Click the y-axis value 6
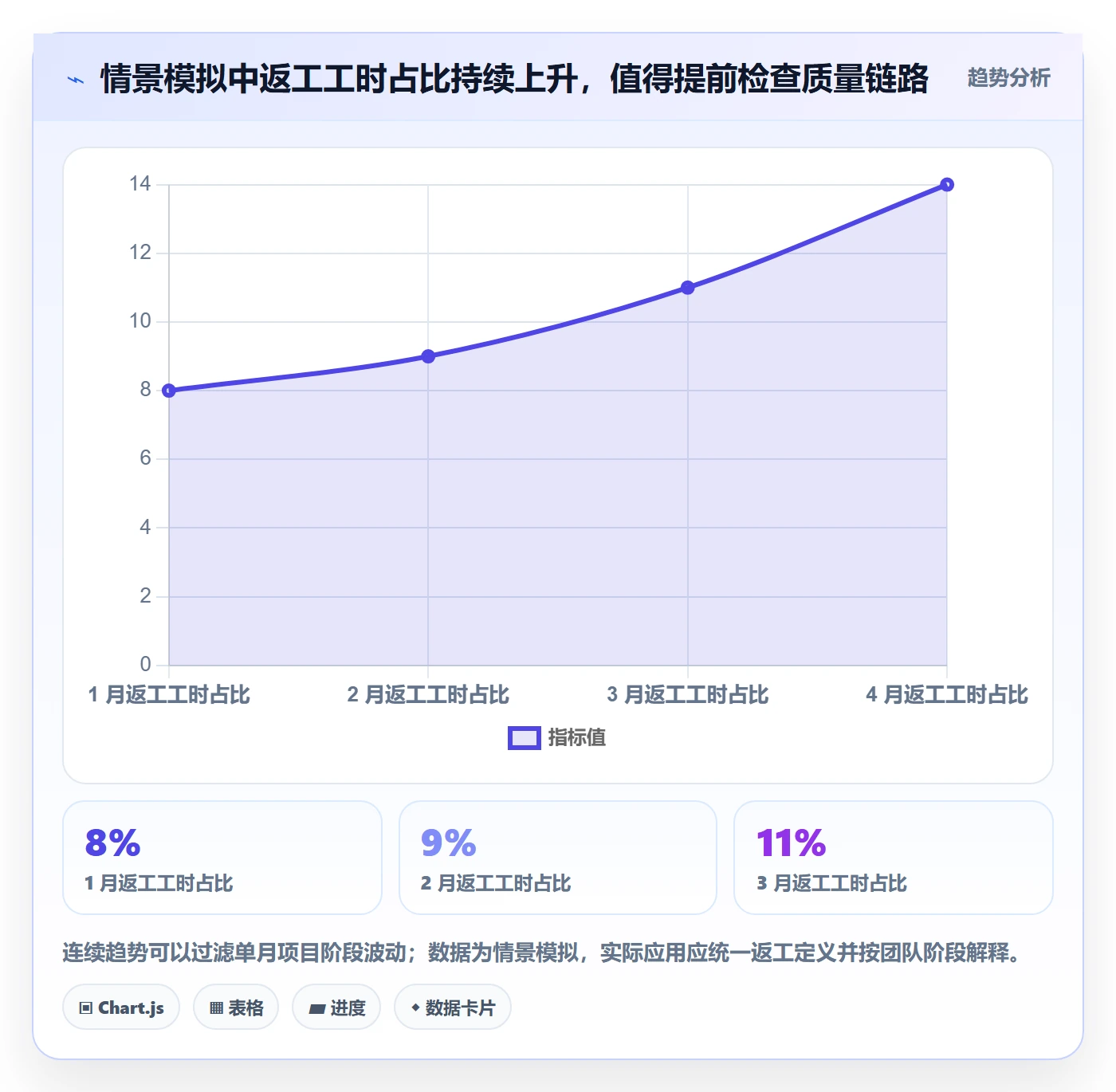The width and height of the screenshot is (1116, 1092). (x=145, y=458)
